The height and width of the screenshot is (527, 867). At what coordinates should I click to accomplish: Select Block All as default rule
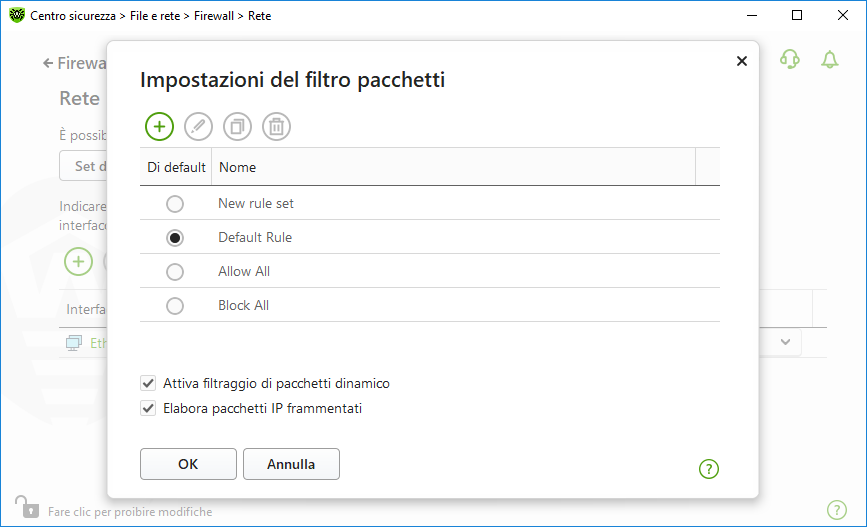(175, 306)
